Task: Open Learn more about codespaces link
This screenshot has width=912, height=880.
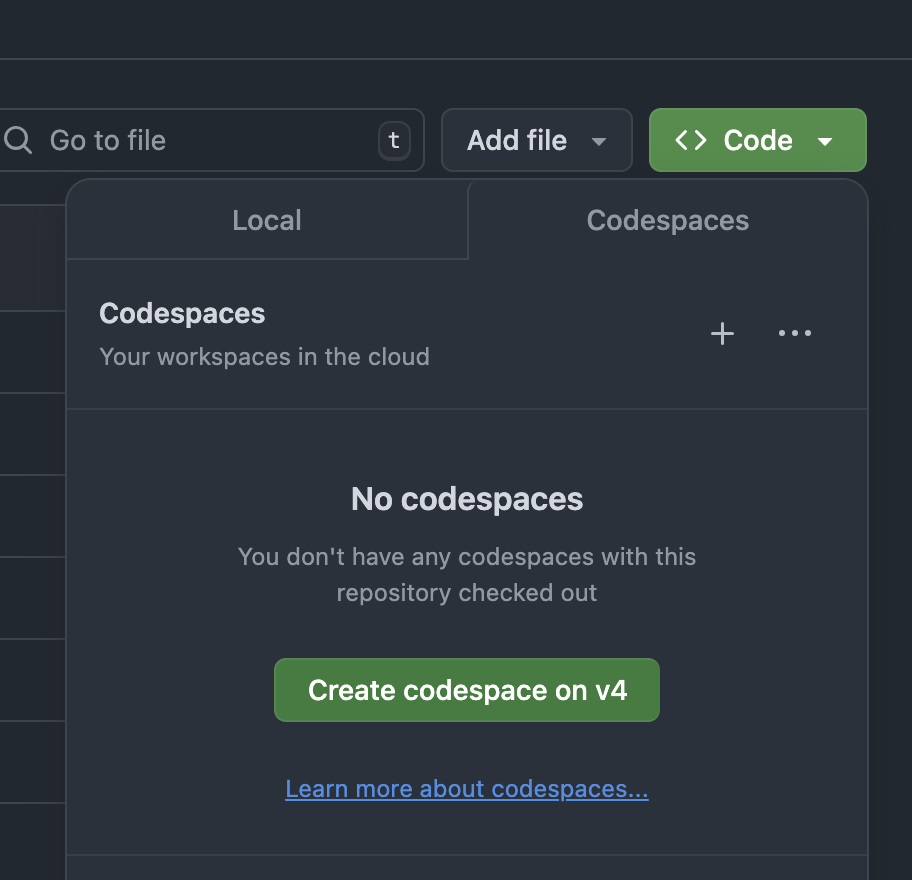Action: (467, 789)
